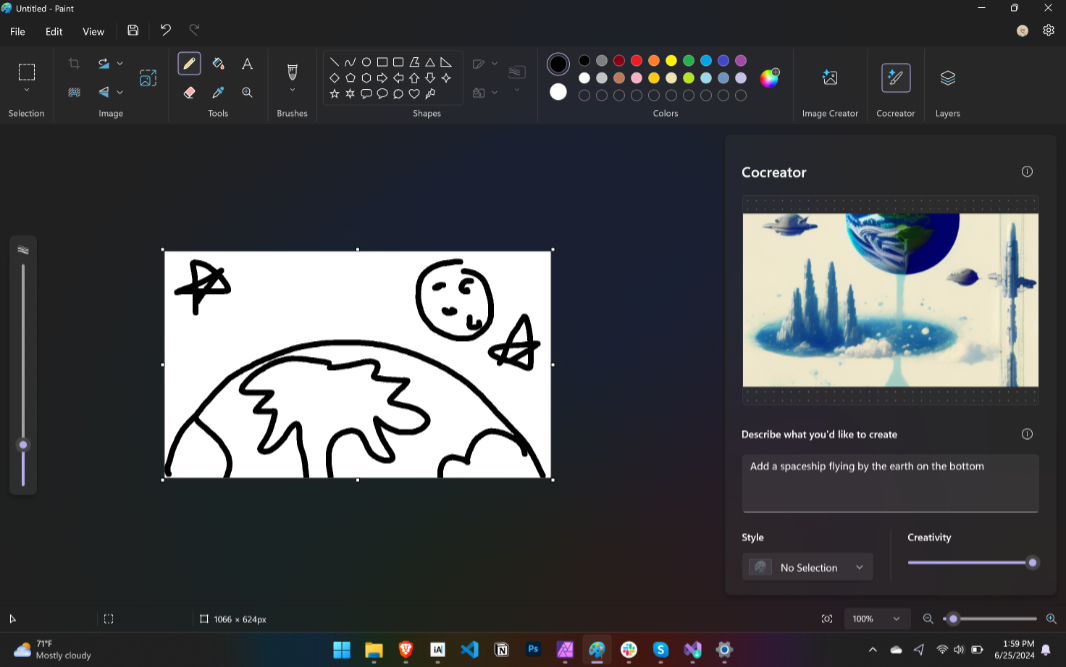Click the zoom slider handle
Screen dimensions: 1066x667
click(x=953, y=619)
